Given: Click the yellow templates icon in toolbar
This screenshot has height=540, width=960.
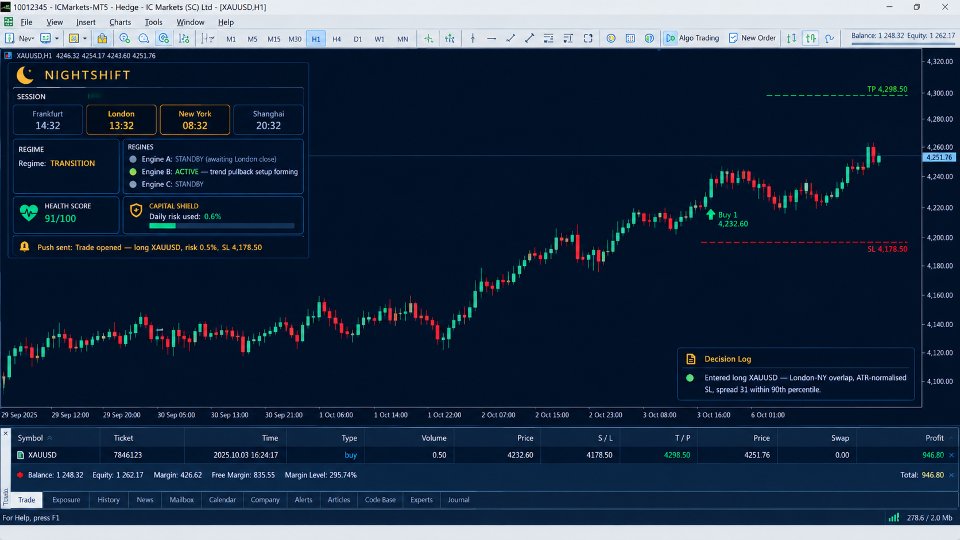Looking at the screenshot, I should (74, 38).
